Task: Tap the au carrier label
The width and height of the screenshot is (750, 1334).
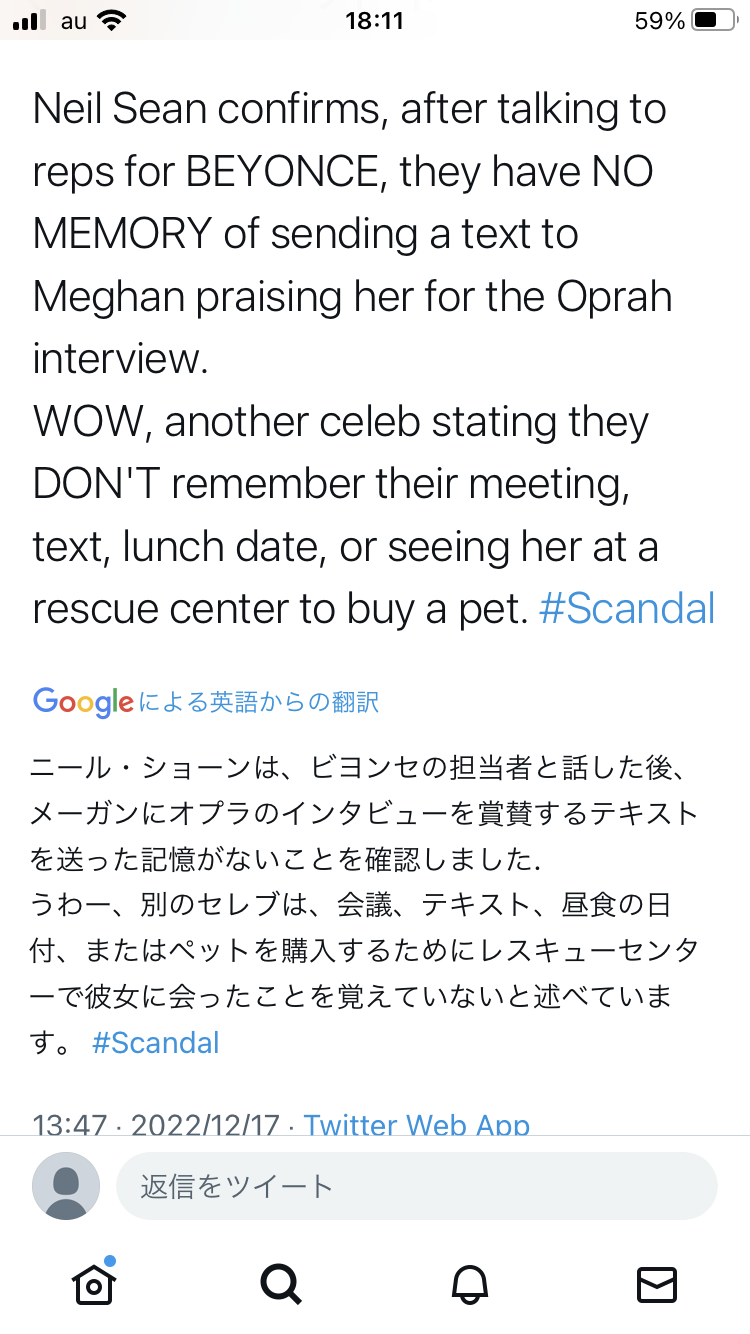Action: coord(74,21)
